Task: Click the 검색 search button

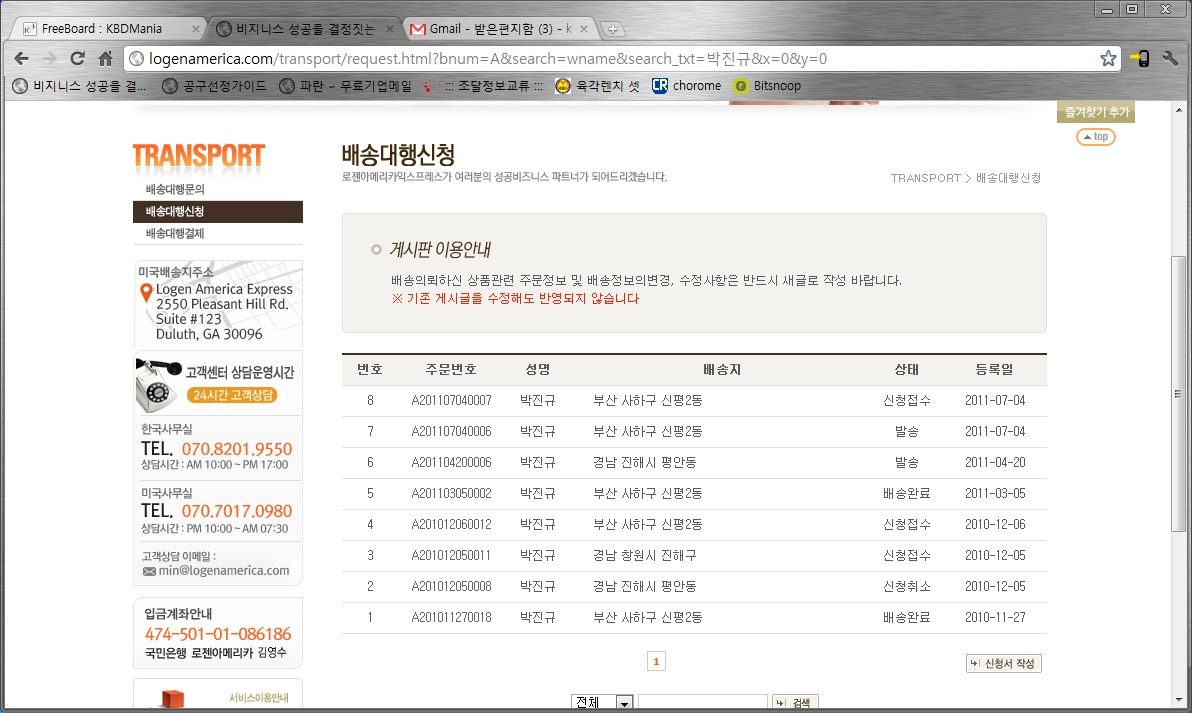Action: pos(794,703)
